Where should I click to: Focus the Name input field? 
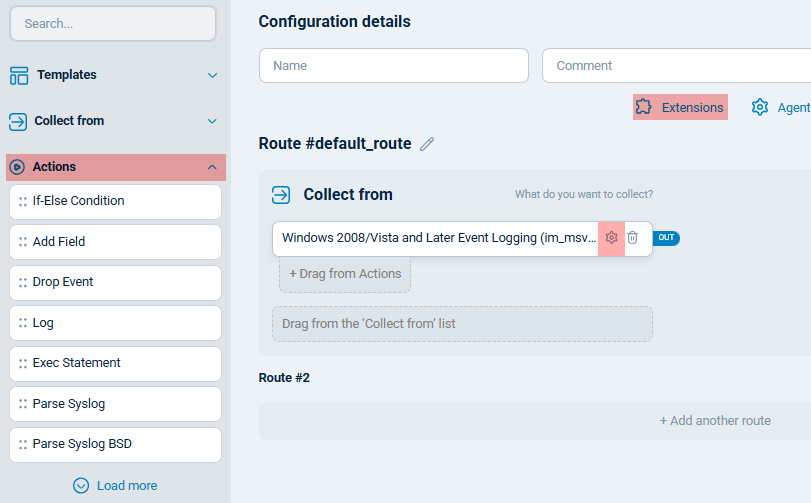[x=393, y=66]
